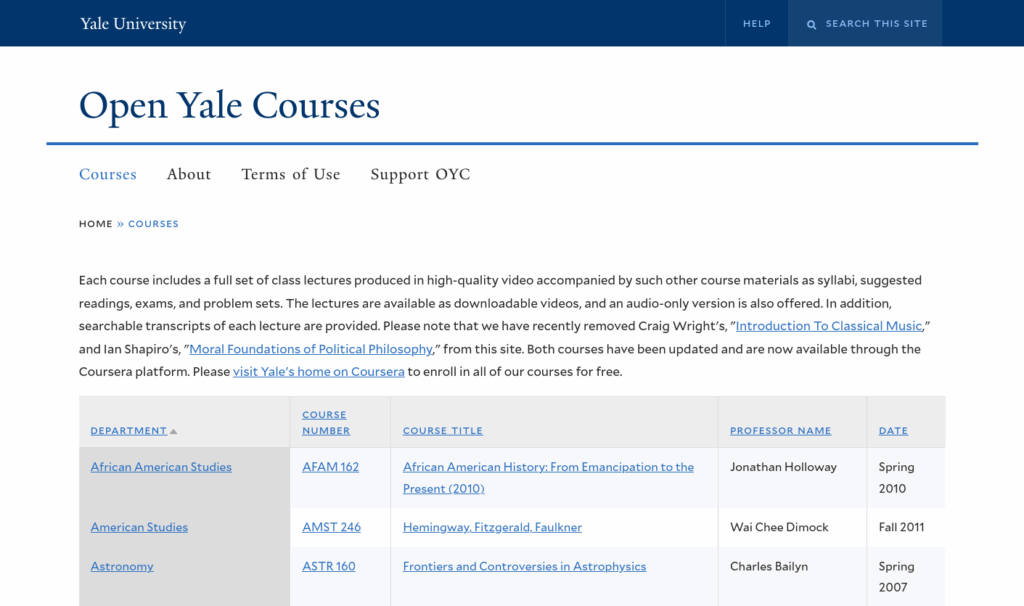Sort by Professor Name column

click(780, 431)
